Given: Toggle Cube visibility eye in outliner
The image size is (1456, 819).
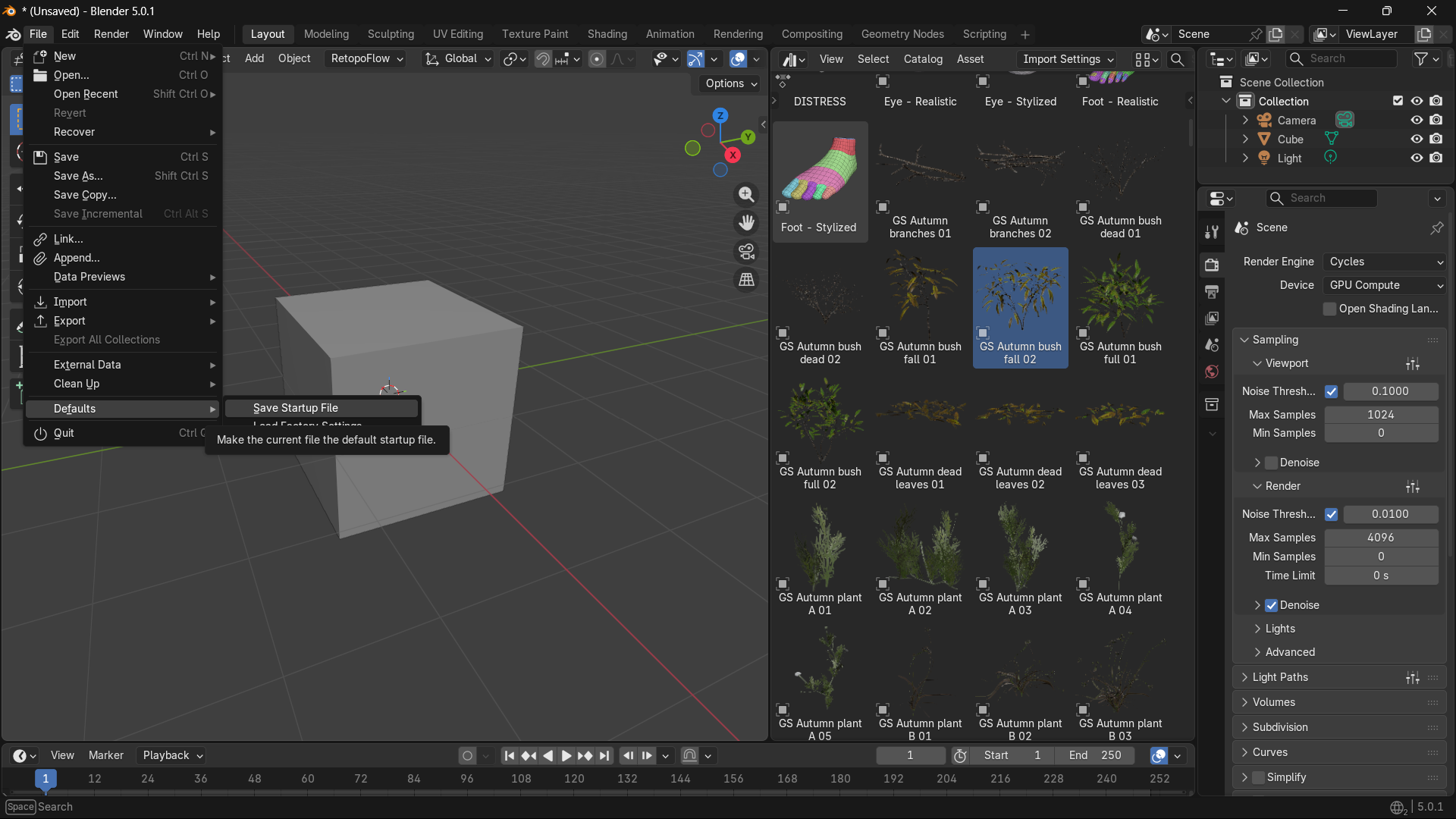Looking at the screenshot, I should (x=1417, y=139).
